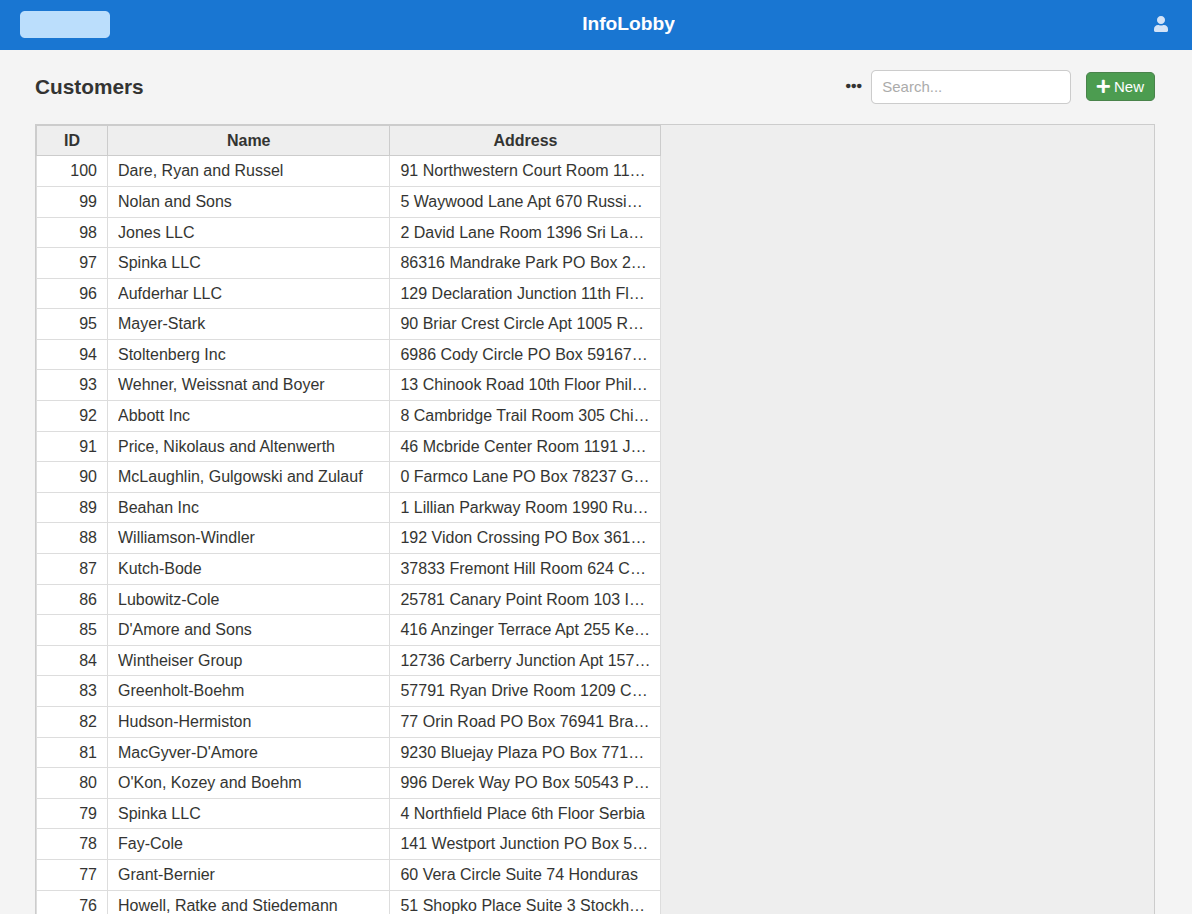Image resolution: width=1192 pixels, height=914 pixels.
Task: Click the Abbott Inc entry
Action: point(154,416)
